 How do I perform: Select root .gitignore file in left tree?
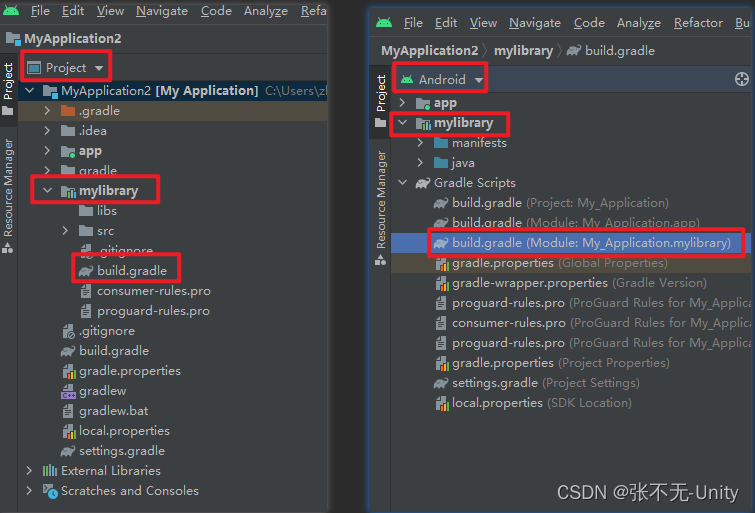pos(99,331)
